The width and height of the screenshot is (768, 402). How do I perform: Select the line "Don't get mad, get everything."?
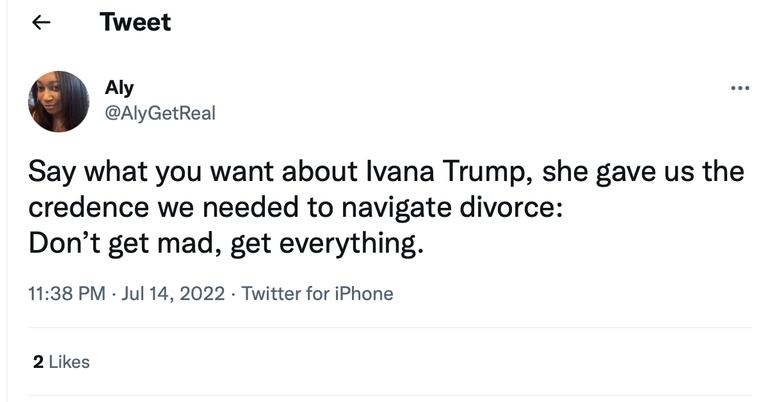225,243
